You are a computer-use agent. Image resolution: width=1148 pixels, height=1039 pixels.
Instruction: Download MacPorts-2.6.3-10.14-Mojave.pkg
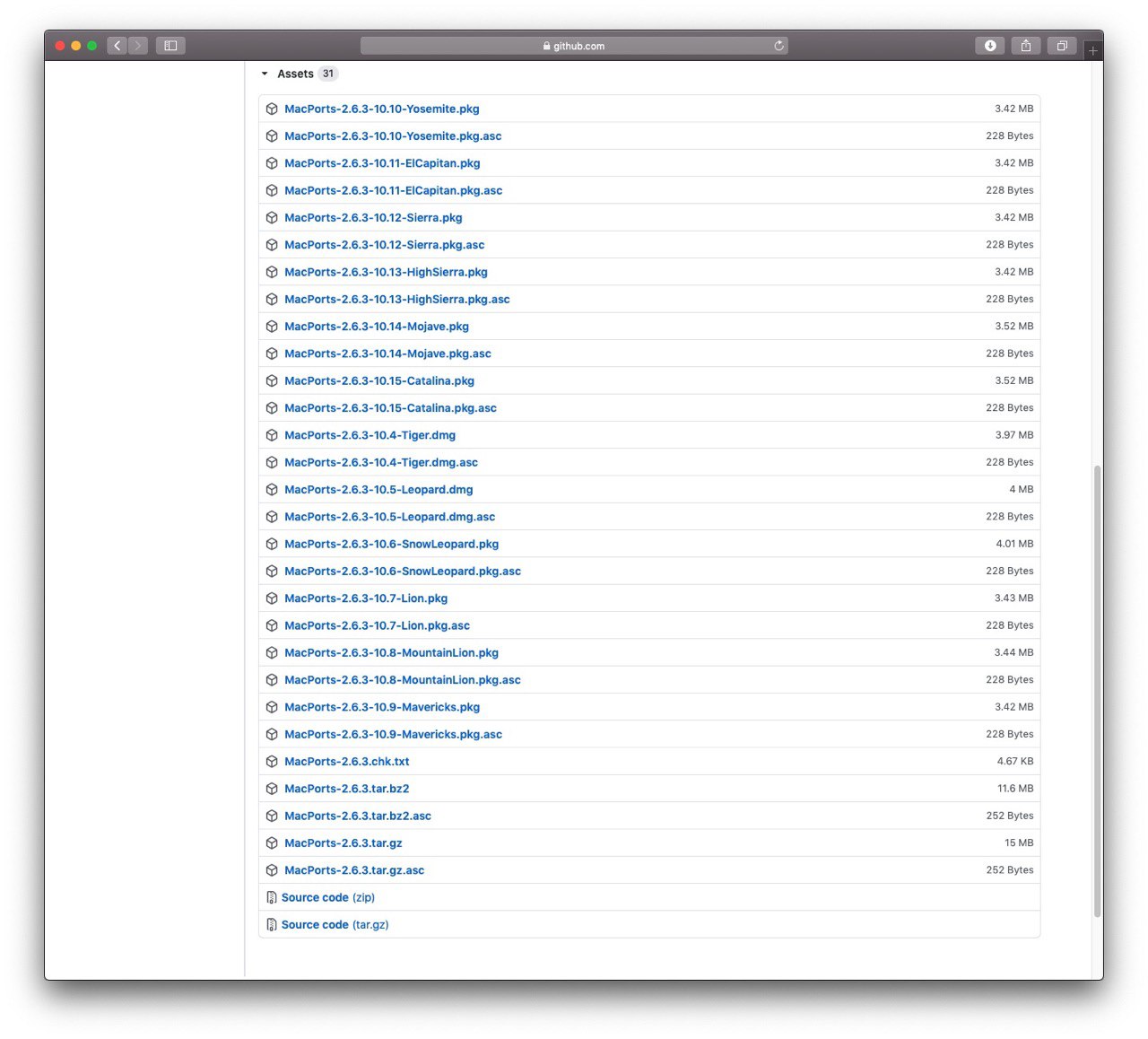click(377, 327)
